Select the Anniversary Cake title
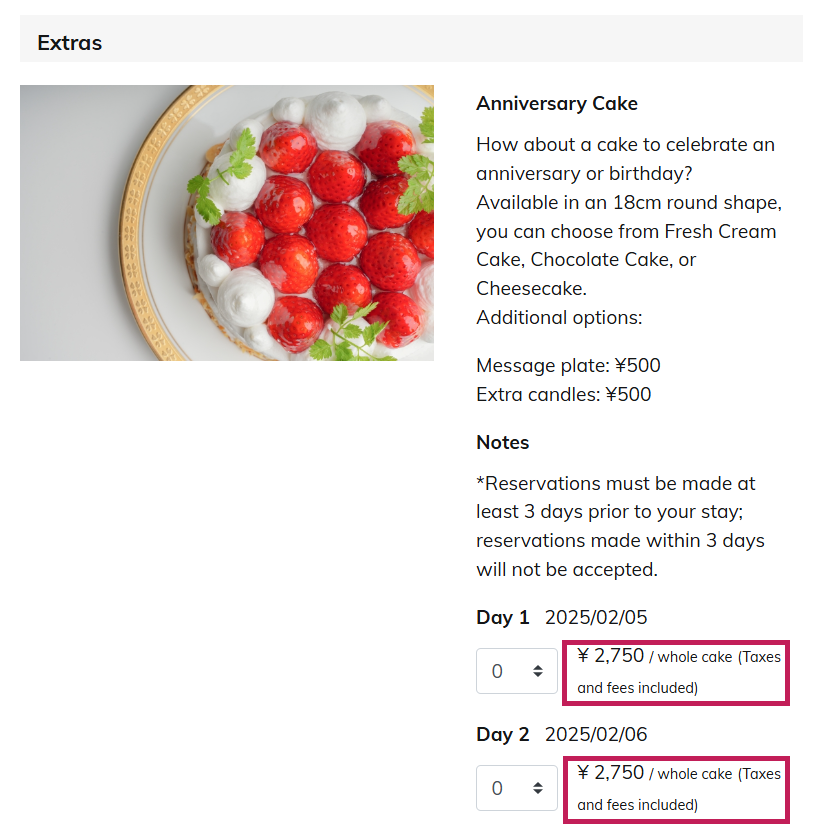The image size is (837, 833). point(557,104)
